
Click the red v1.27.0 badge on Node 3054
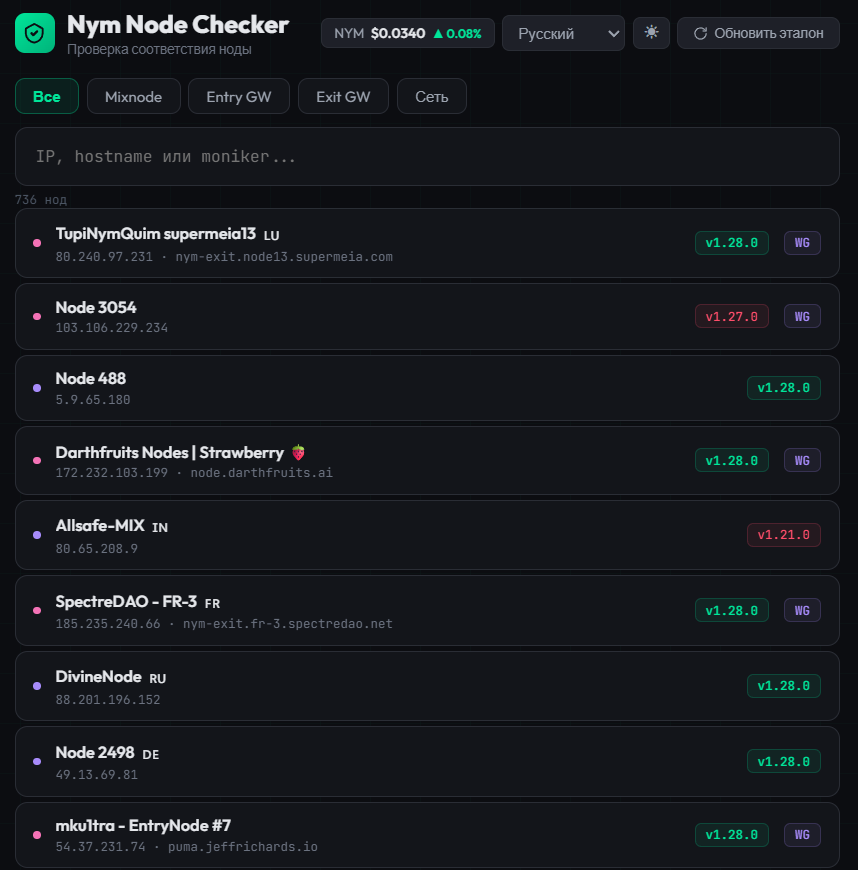732,316
